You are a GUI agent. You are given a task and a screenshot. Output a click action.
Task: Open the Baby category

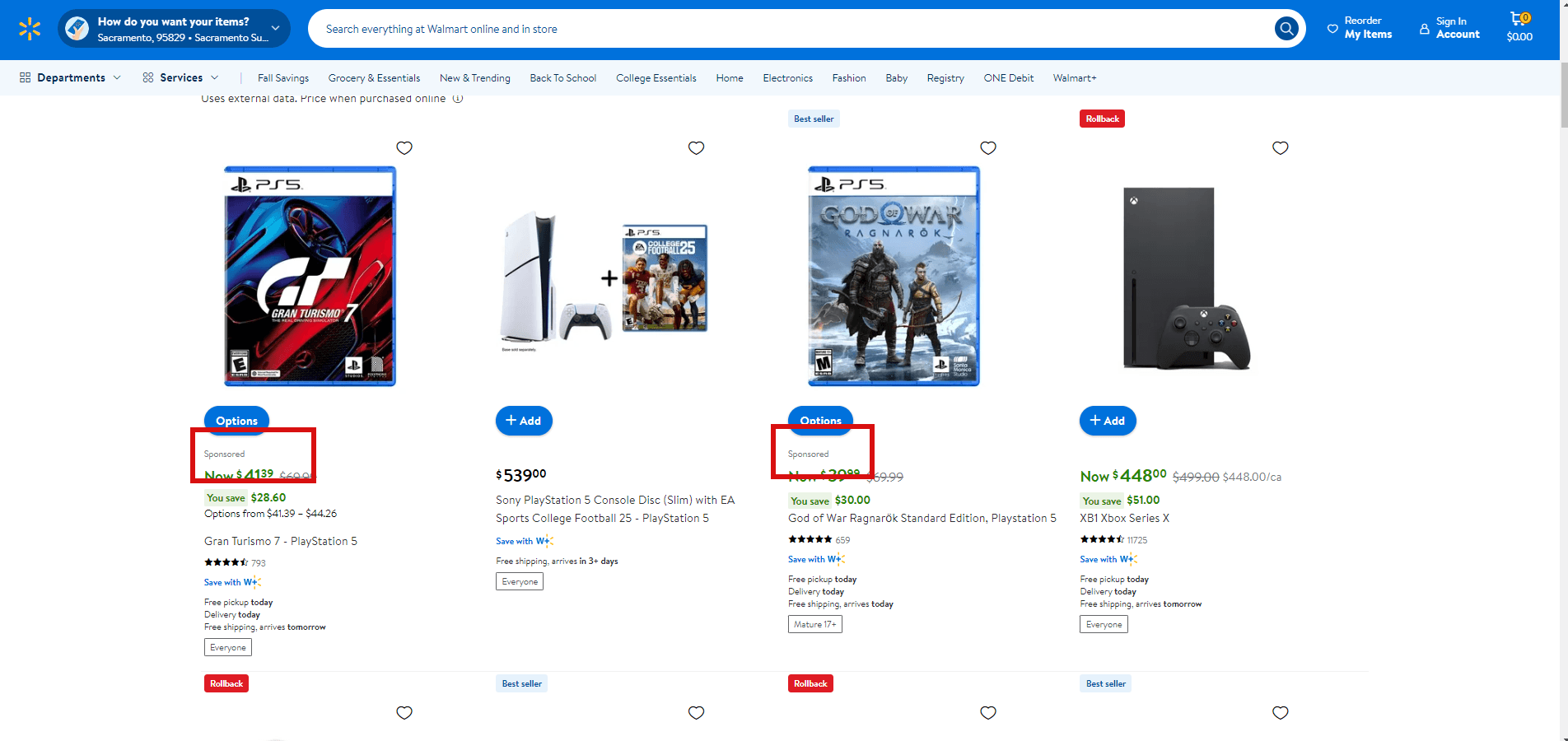click(x=897, y=78)
